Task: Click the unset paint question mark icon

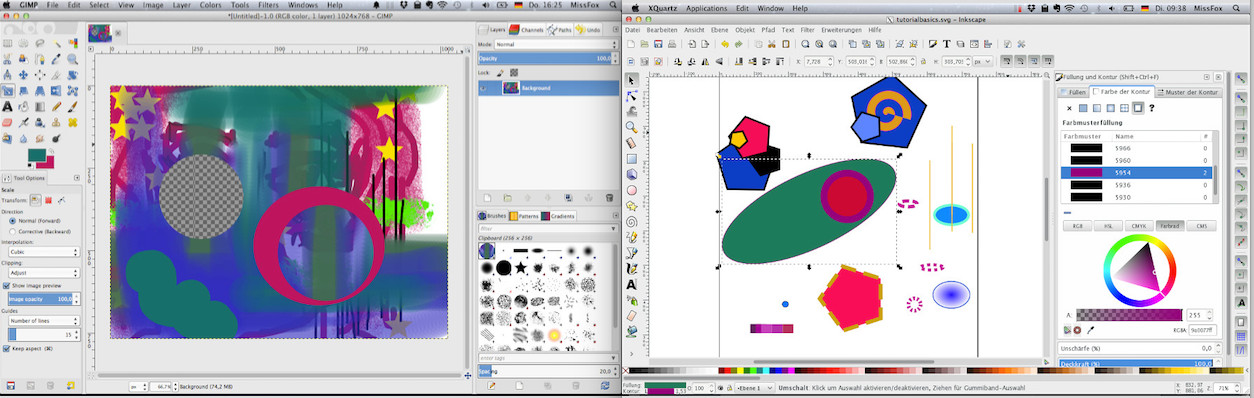Action: (x=1152, y=108)
